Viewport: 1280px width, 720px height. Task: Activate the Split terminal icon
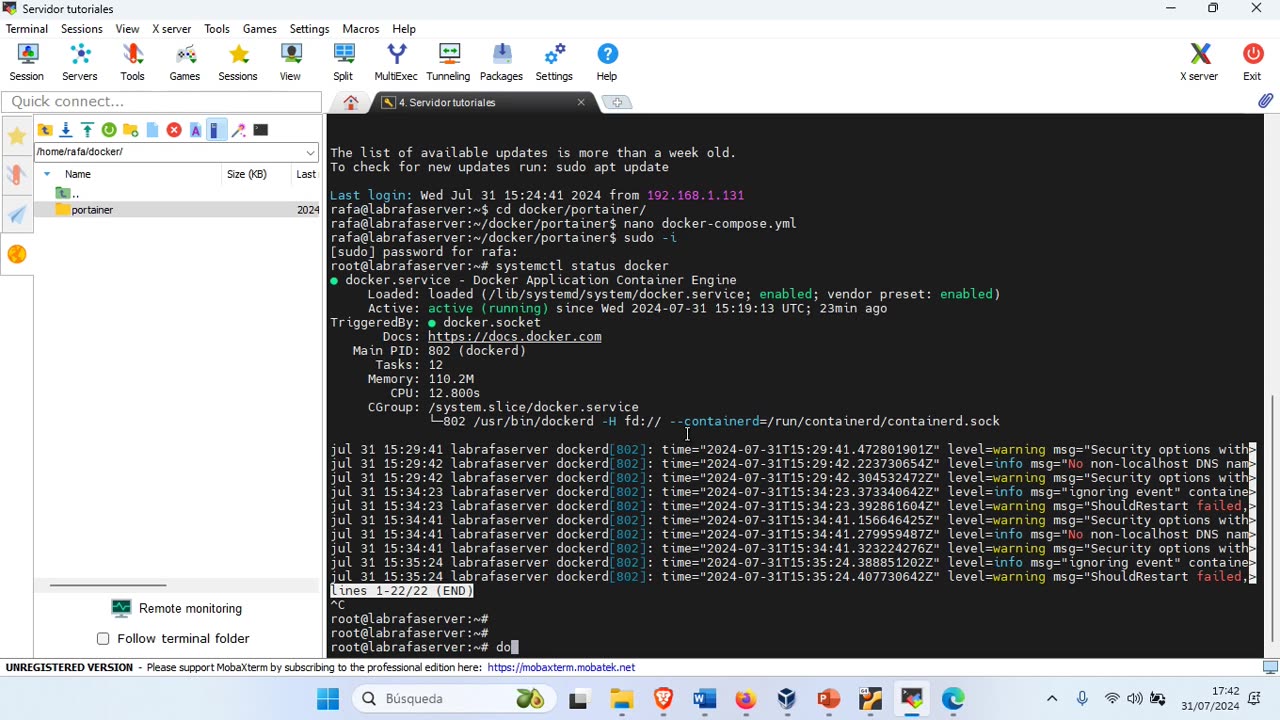(343, 62)
